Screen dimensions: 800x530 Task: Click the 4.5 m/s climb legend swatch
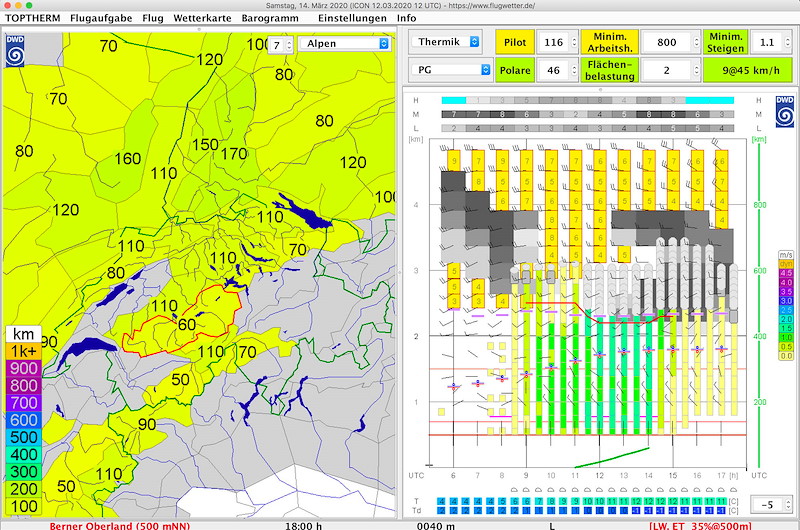coord(786,273)
